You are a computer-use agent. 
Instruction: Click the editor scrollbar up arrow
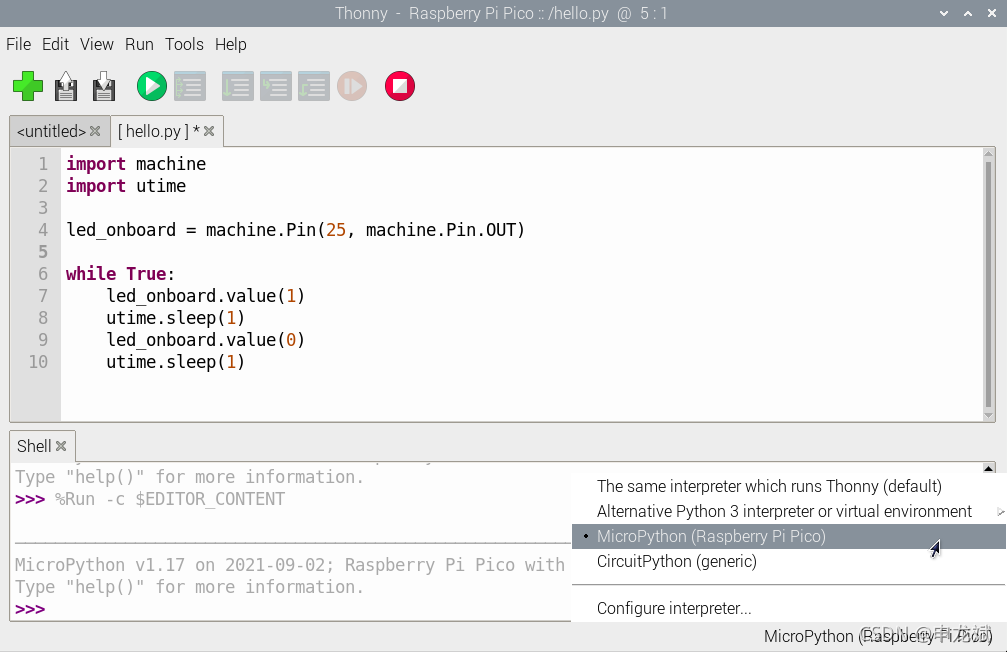(989, 153)
